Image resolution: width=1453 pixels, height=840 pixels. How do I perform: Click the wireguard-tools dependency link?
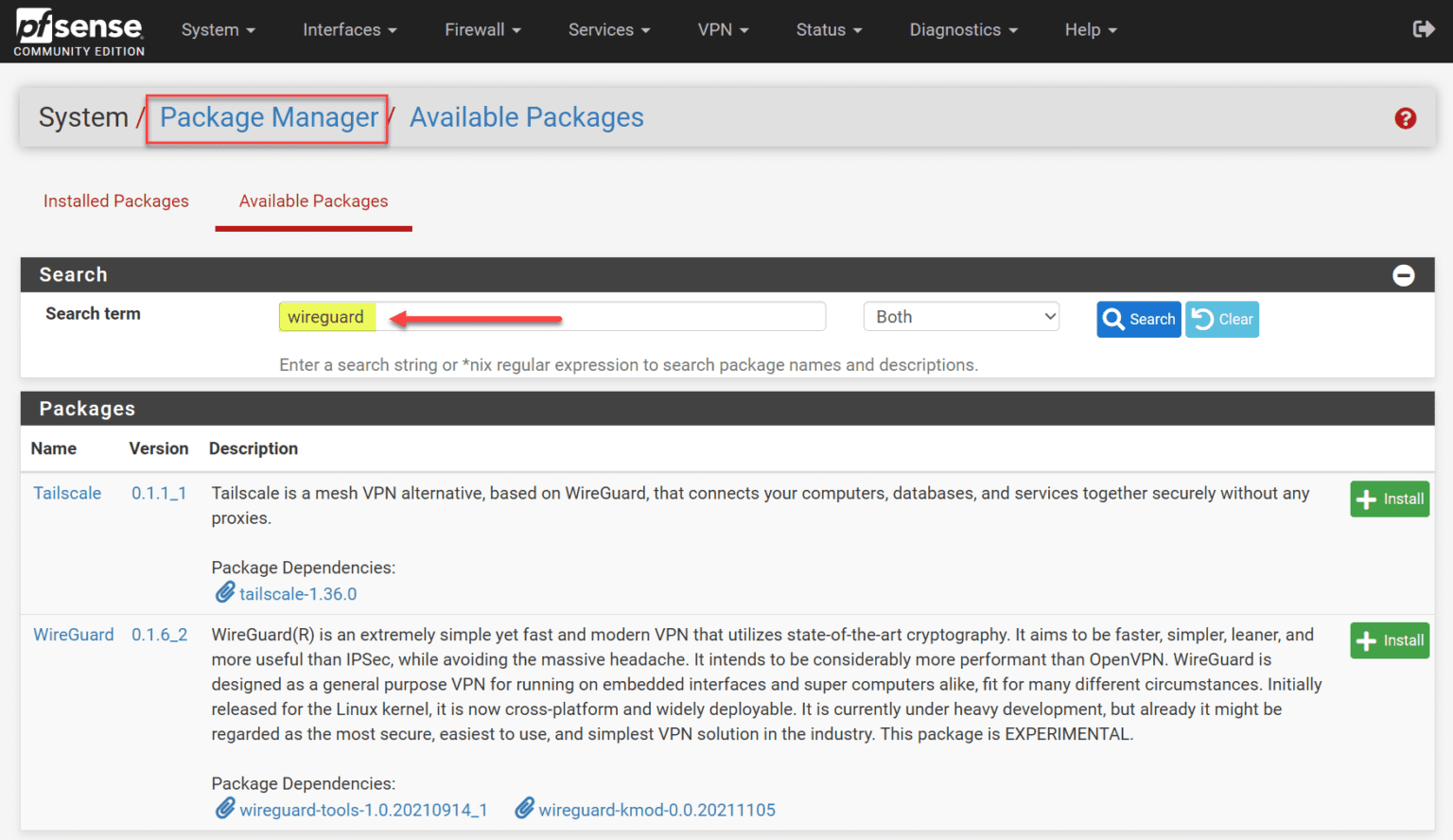(x=363, y=810)
